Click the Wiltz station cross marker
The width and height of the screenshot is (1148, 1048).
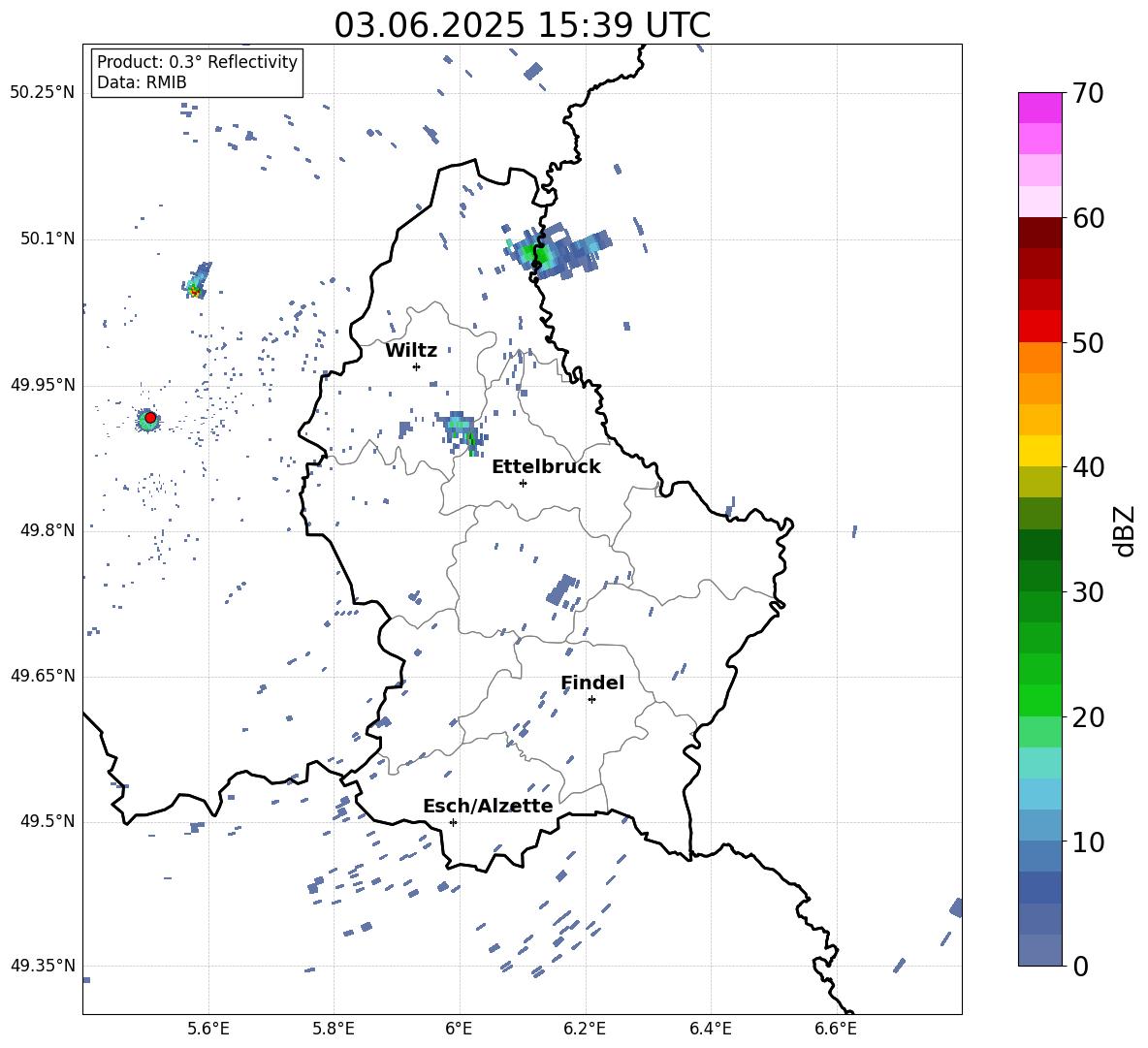point(416,366)
